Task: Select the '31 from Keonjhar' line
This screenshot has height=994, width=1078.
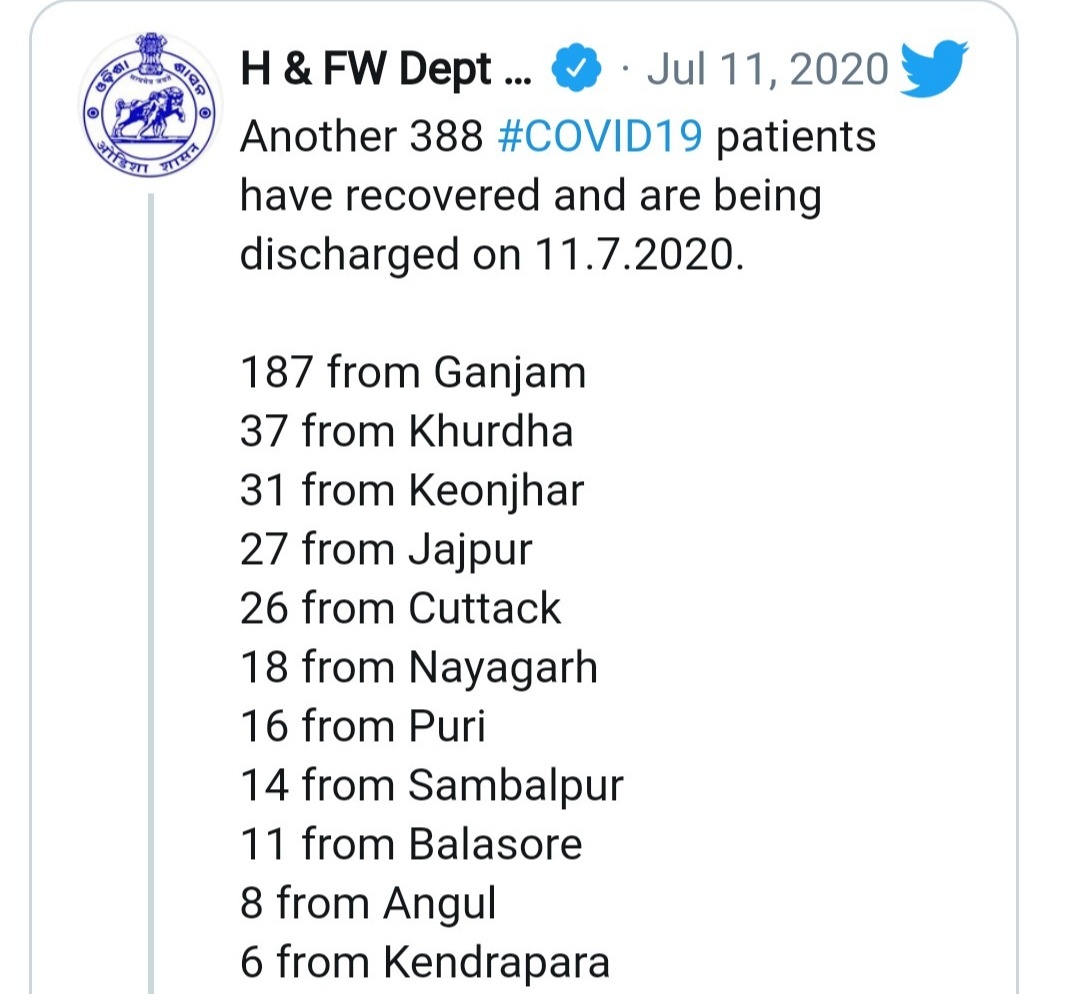Action: coord(412,491)
